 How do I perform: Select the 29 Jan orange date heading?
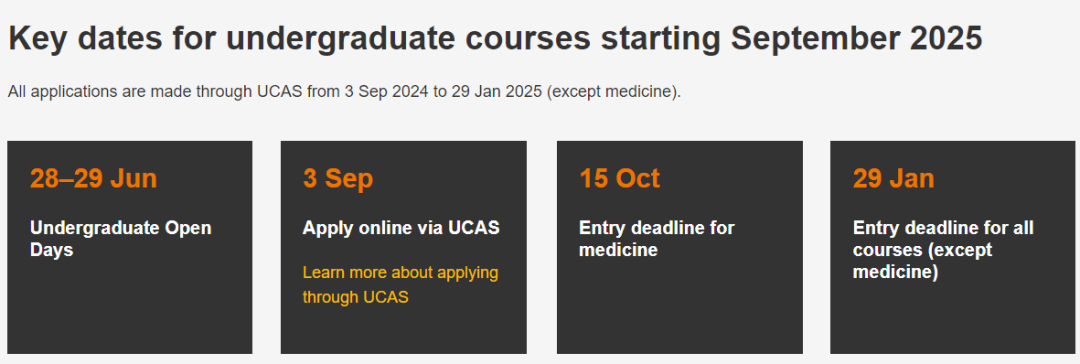coord(893,179)
